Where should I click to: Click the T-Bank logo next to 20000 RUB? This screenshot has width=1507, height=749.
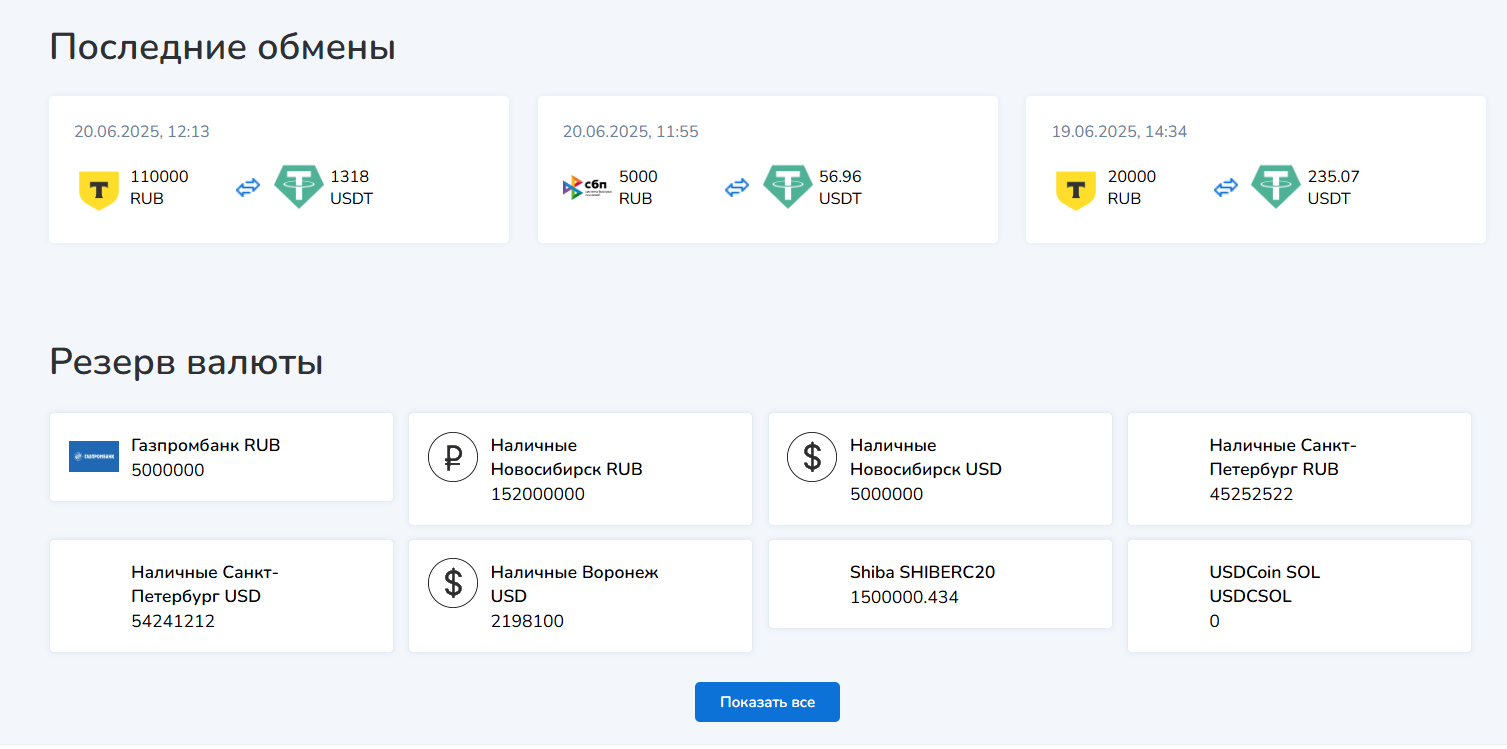point(1076,188)
